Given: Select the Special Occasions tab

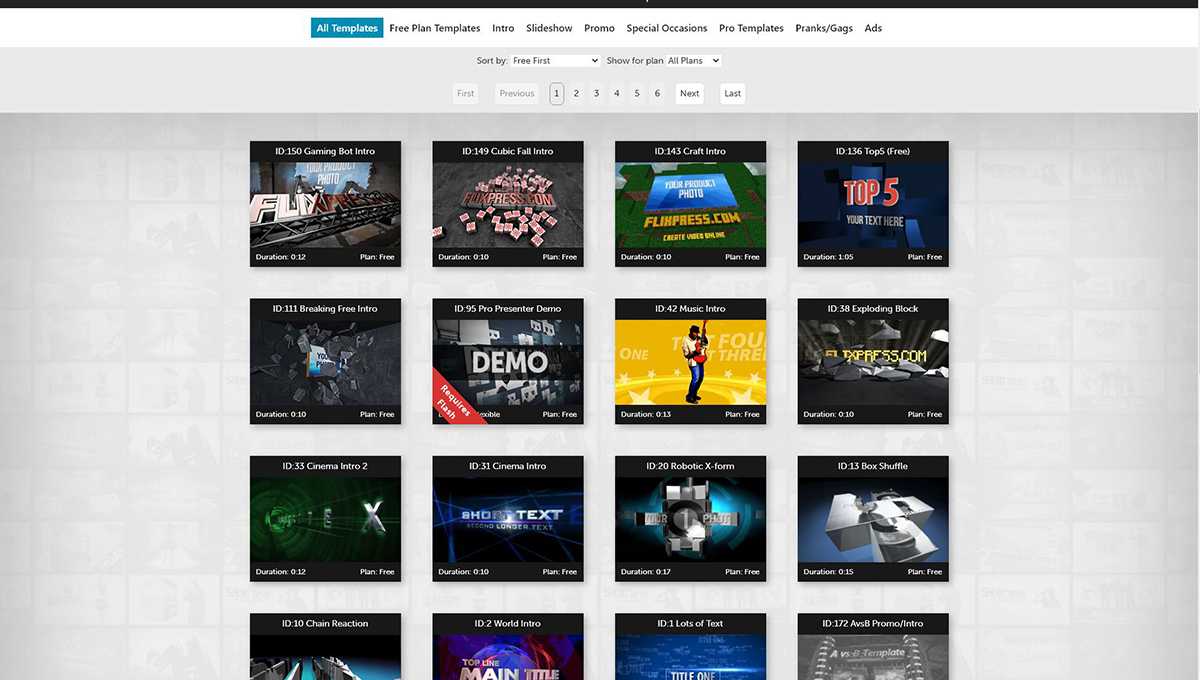Looking at the screenshot, I should pos(666,28).
